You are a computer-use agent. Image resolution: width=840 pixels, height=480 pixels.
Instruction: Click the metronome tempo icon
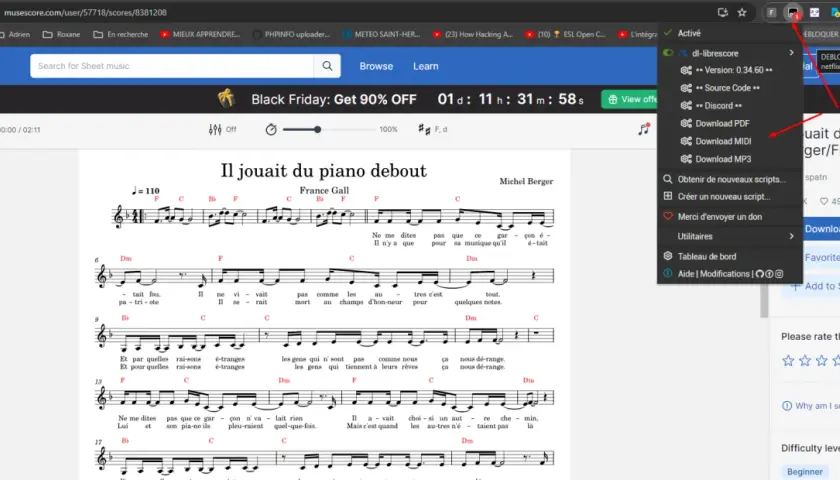(x=271, y=129)
